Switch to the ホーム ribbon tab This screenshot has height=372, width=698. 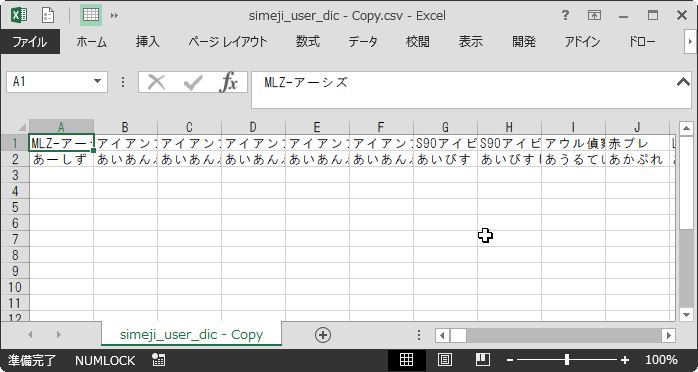click(91, 42)
